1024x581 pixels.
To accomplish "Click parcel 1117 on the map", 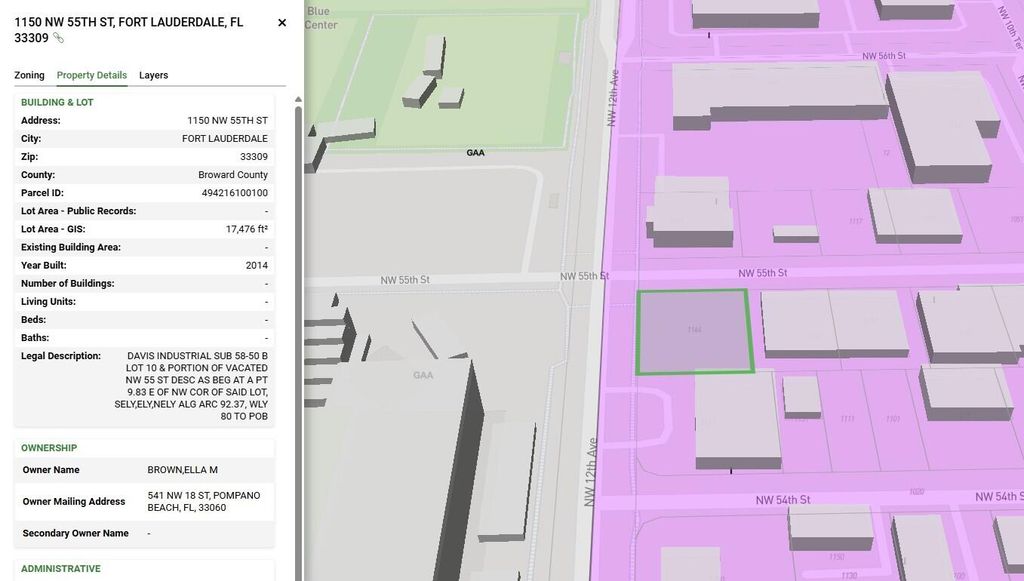I will point(855,221).
